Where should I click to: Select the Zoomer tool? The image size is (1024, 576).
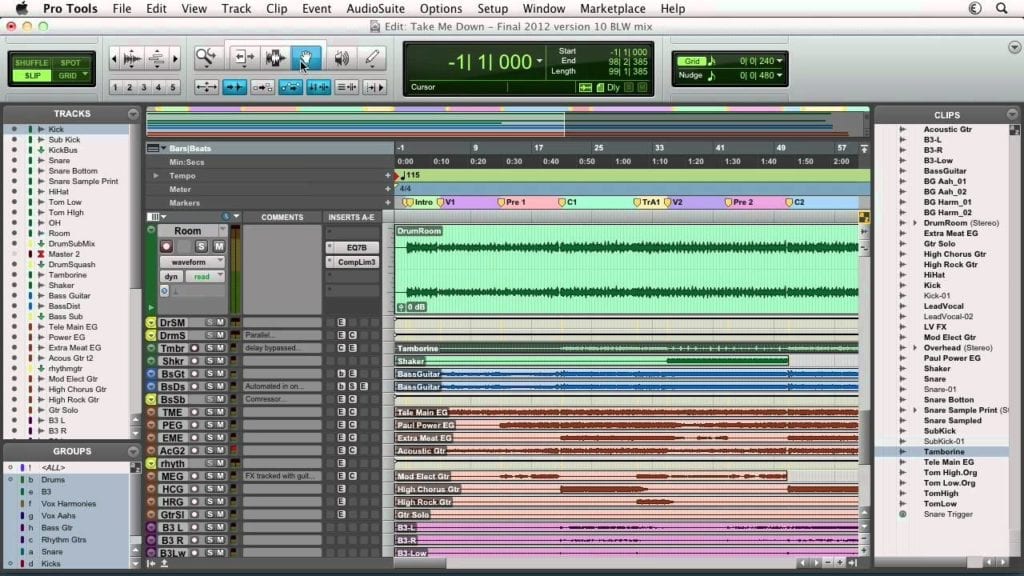point(206,58)
